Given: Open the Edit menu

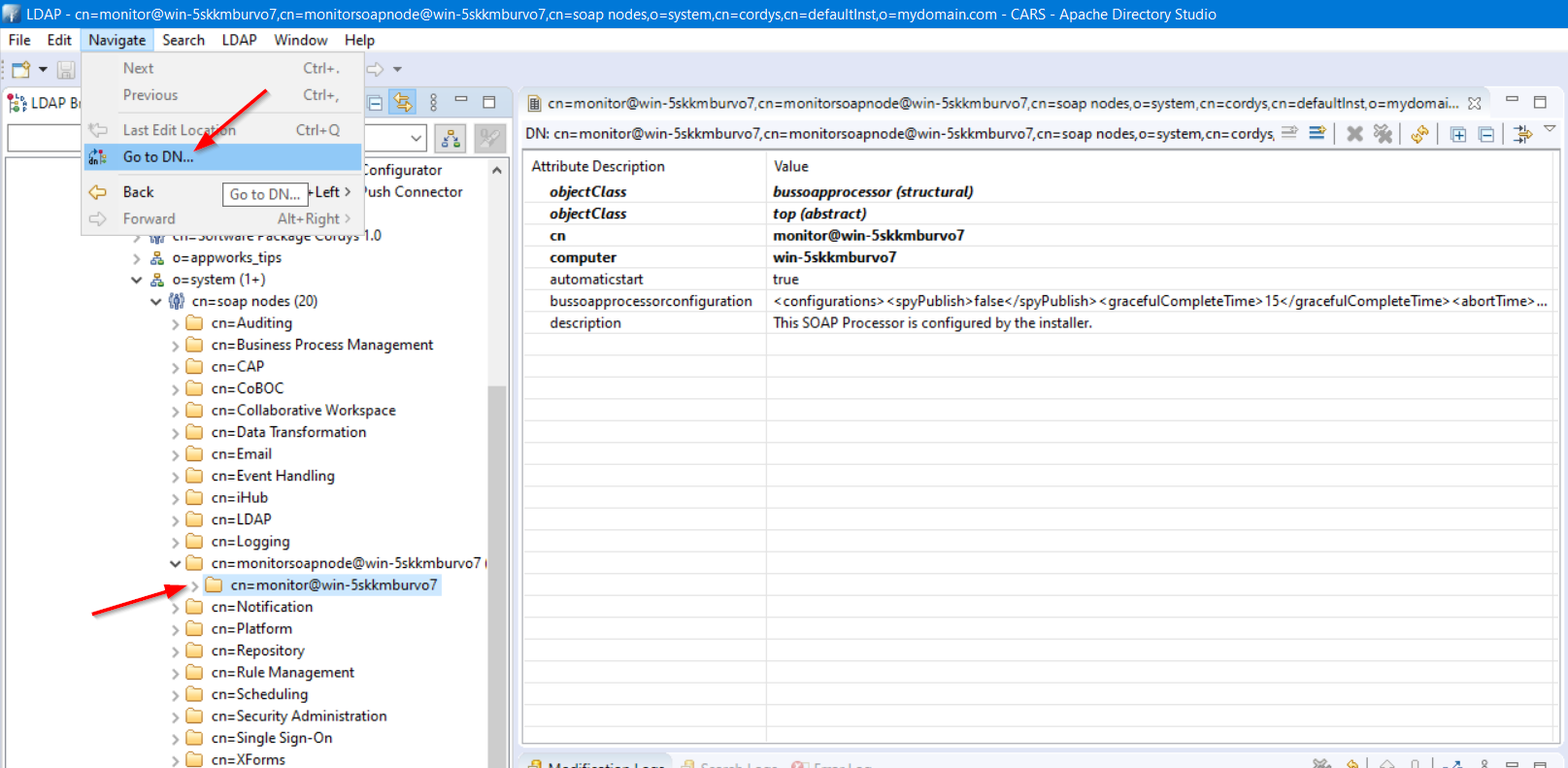Looking at the screenshot, I should pyautogui.click(x=59, y=40).
